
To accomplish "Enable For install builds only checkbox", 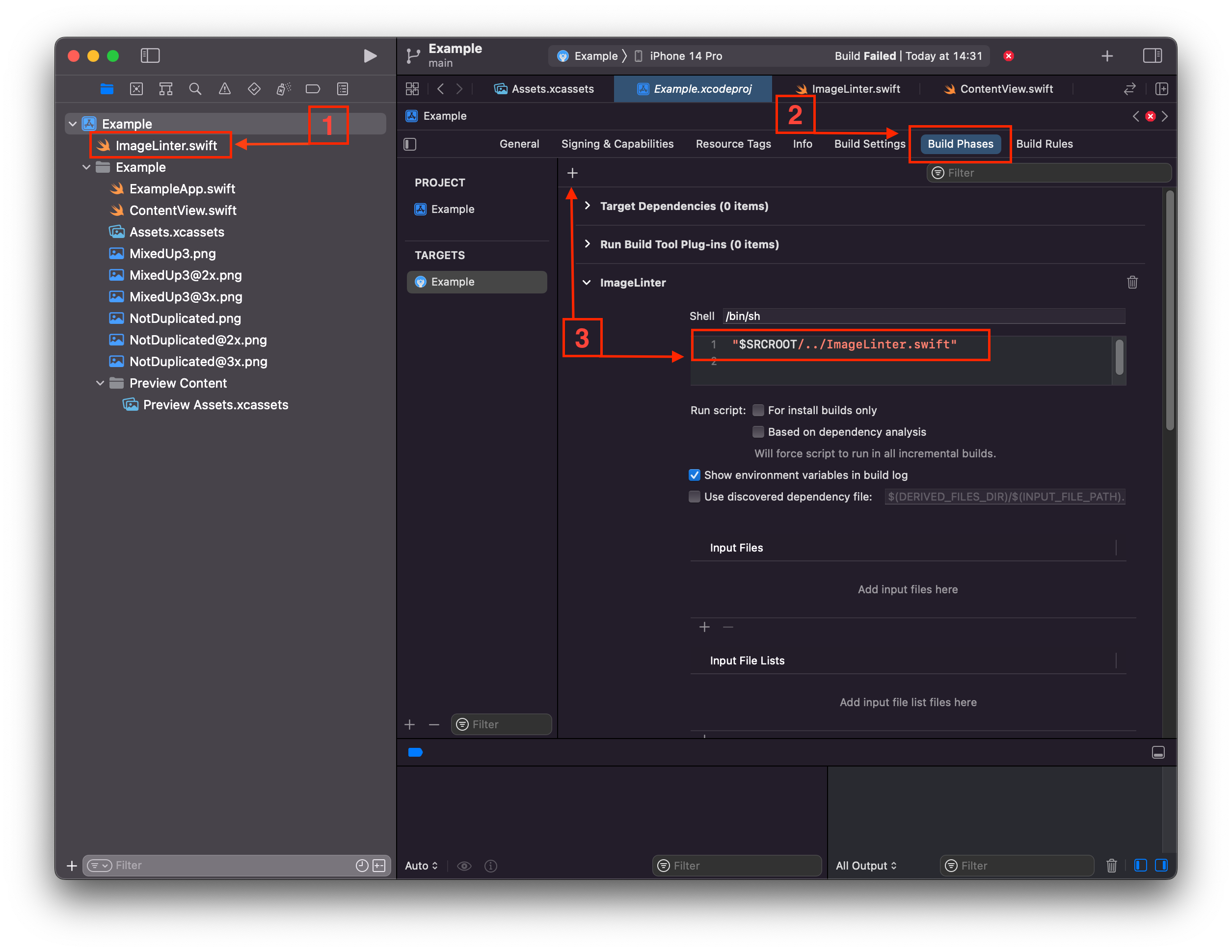I will (758, 410).
